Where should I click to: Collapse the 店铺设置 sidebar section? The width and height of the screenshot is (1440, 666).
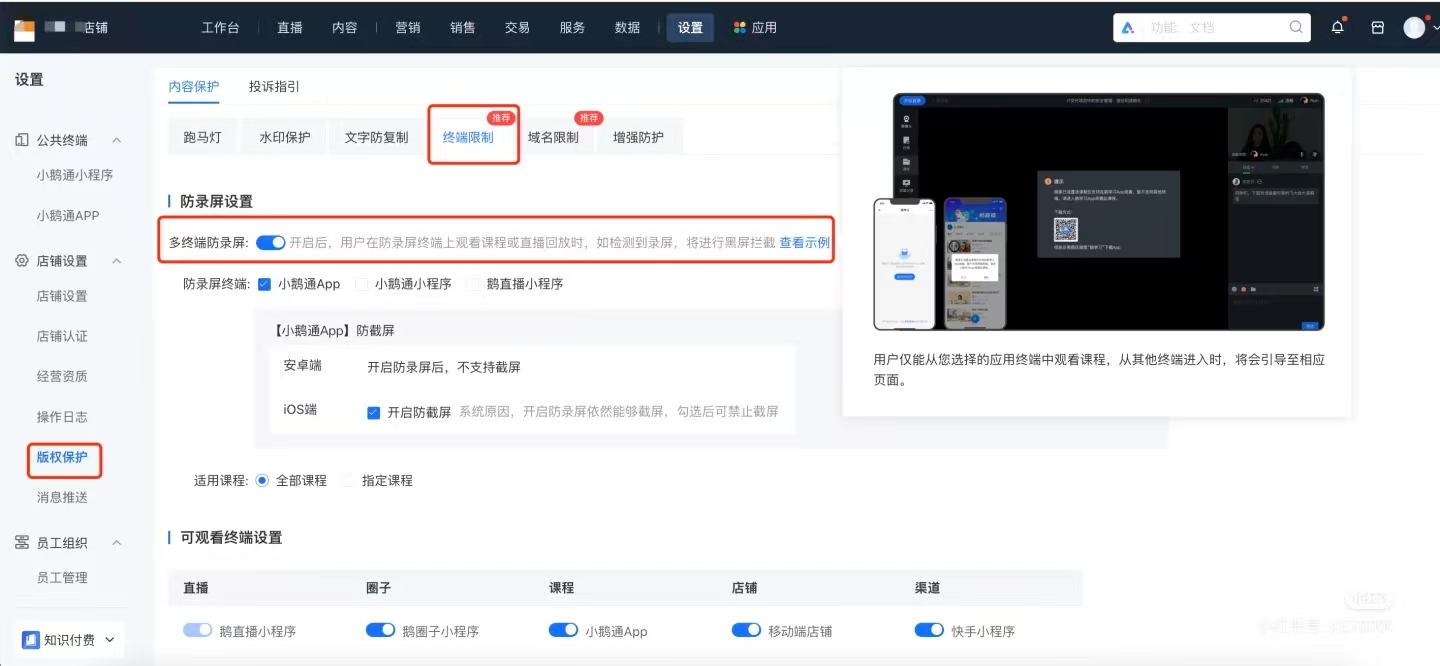[x=117, y=260]
